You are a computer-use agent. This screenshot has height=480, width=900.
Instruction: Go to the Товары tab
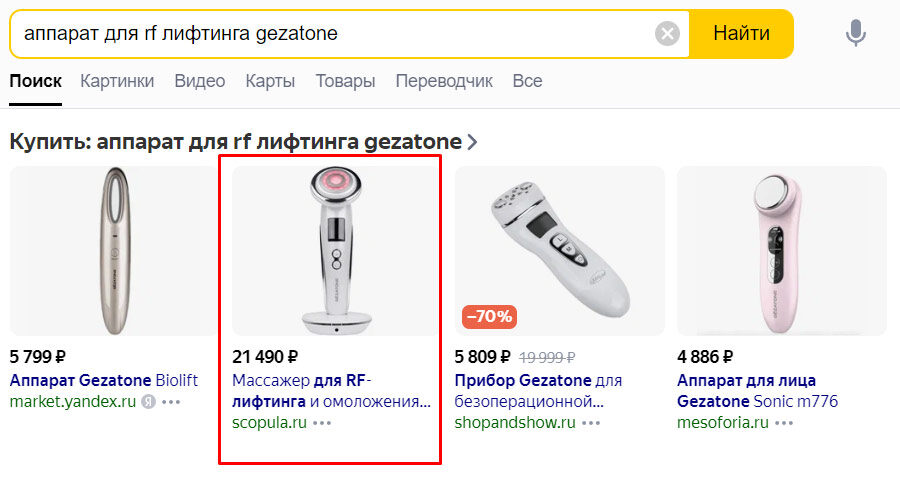(345, 81)
